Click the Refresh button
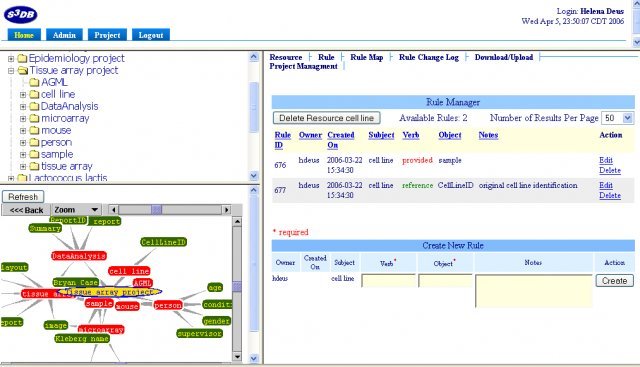Screen dimensions: 640x367 click(x=23, y=197)
